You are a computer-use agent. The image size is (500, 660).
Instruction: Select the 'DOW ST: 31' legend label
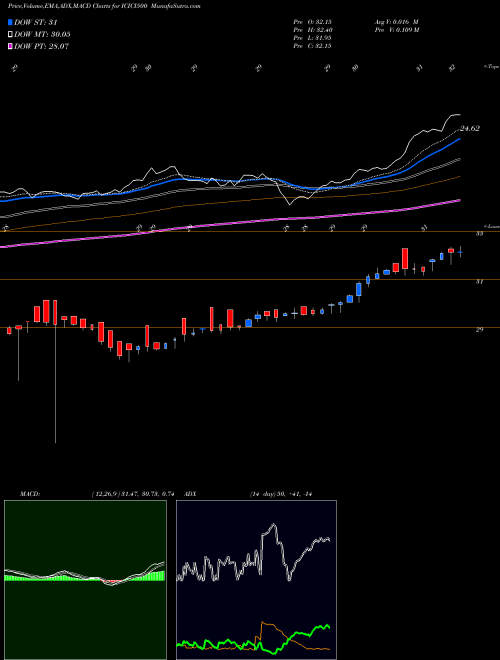36,22
